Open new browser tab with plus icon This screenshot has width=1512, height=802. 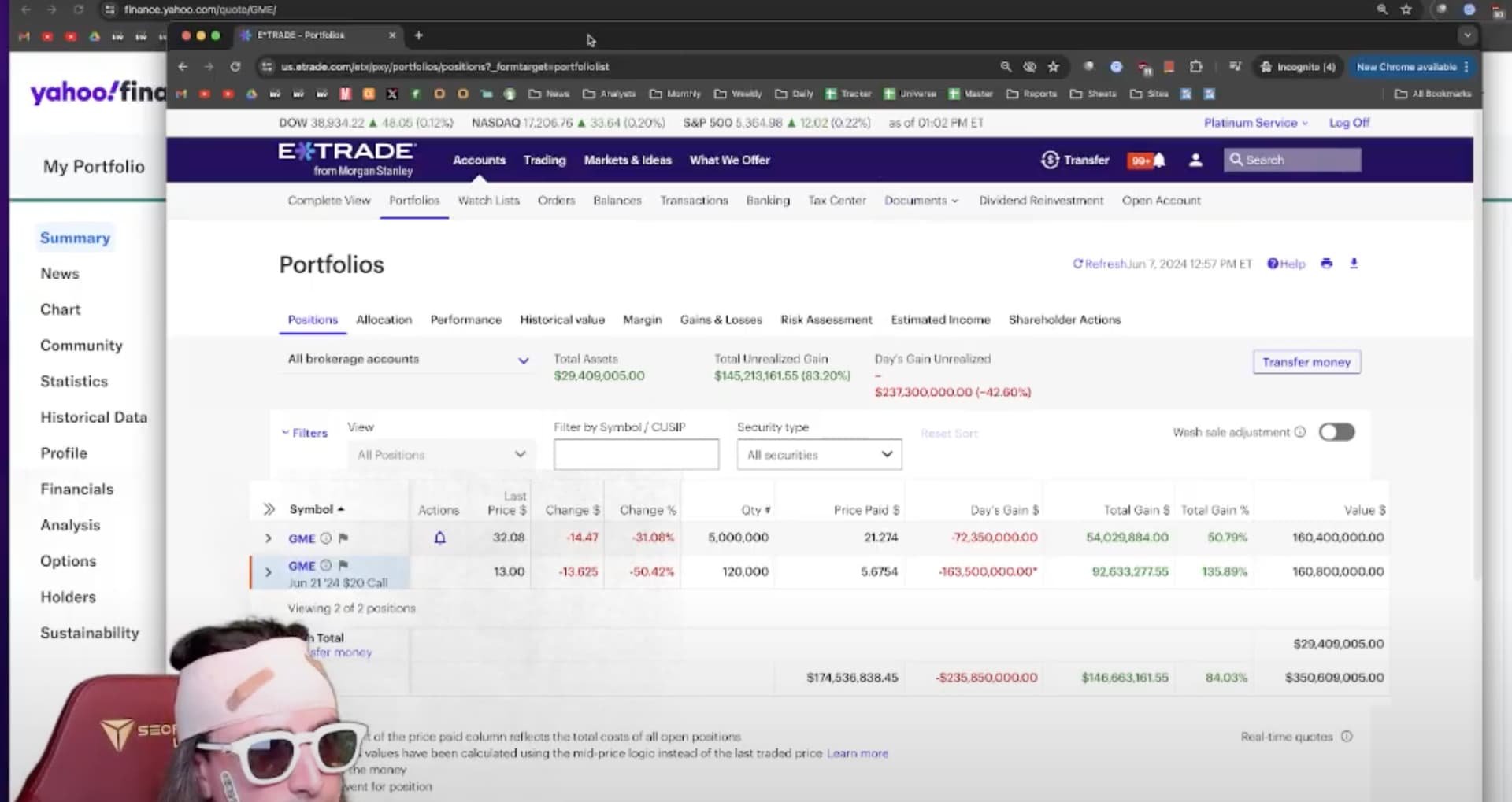[x=419, y=35]
